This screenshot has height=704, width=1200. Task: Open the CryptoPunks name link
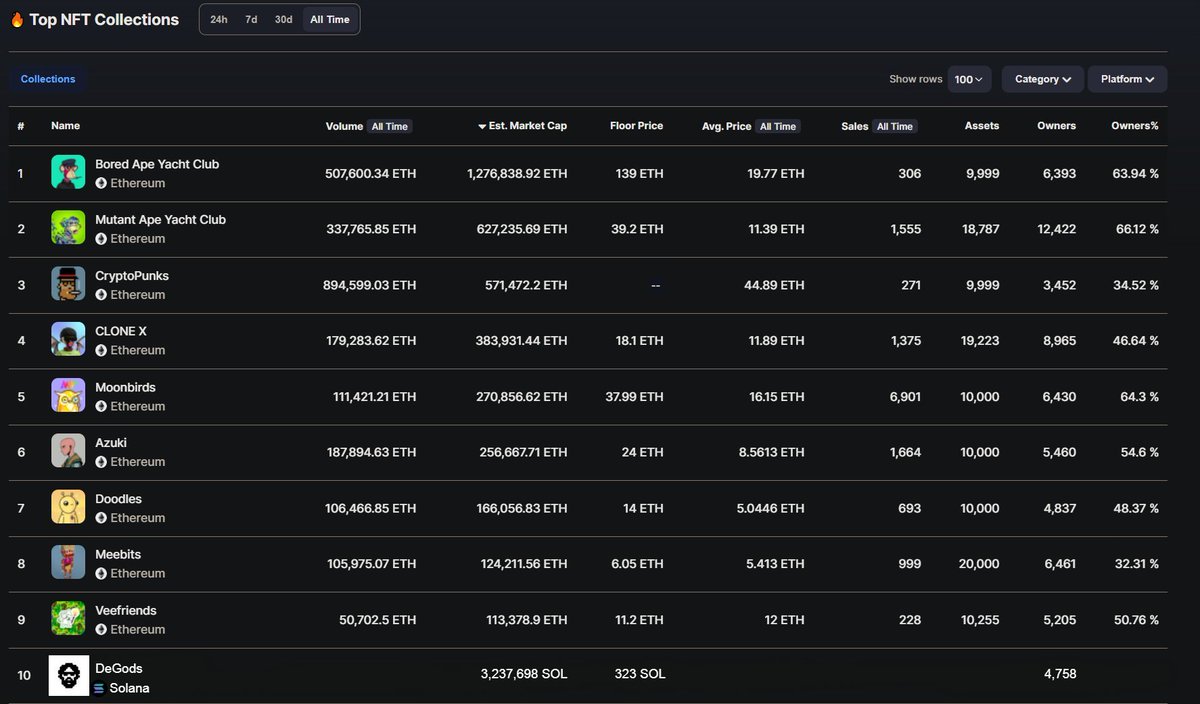(132, 276)
